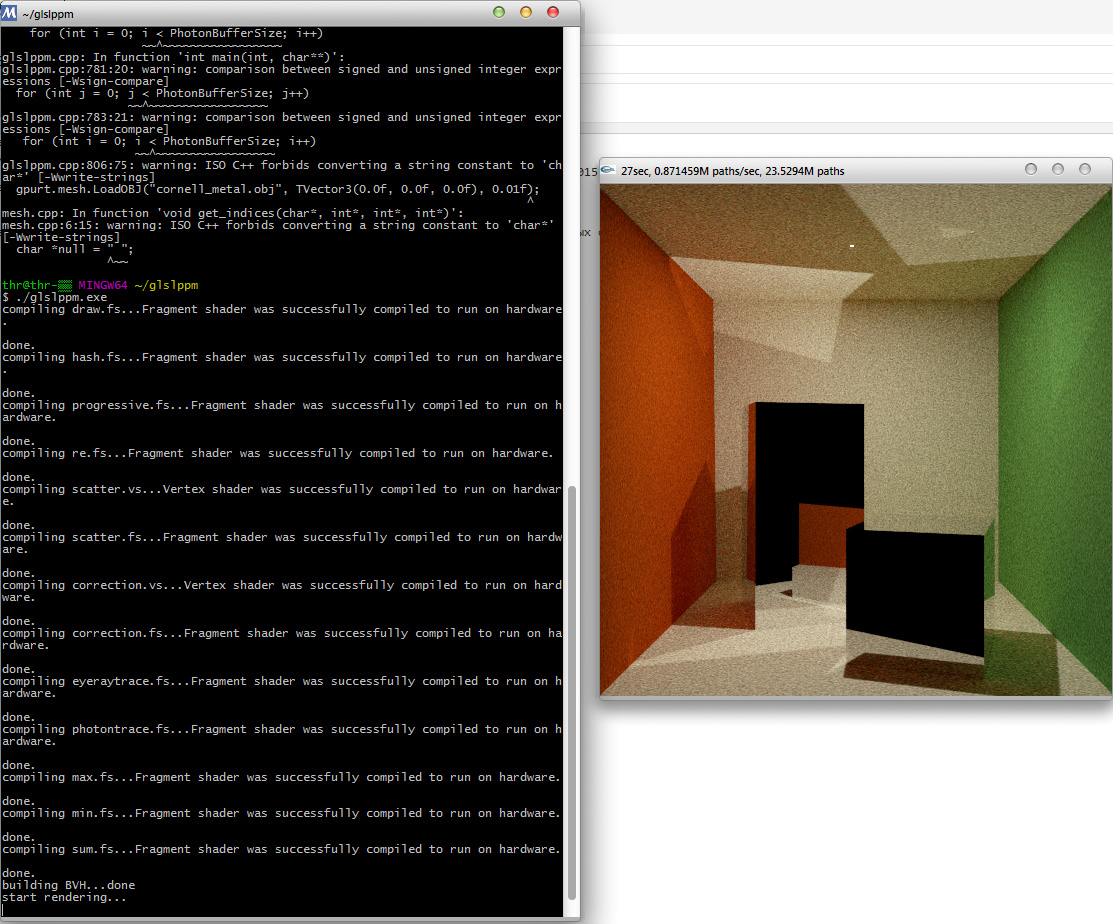
Task: Click the terminal's vertical scrollbar thumb
Action: (x=572, y=693)
